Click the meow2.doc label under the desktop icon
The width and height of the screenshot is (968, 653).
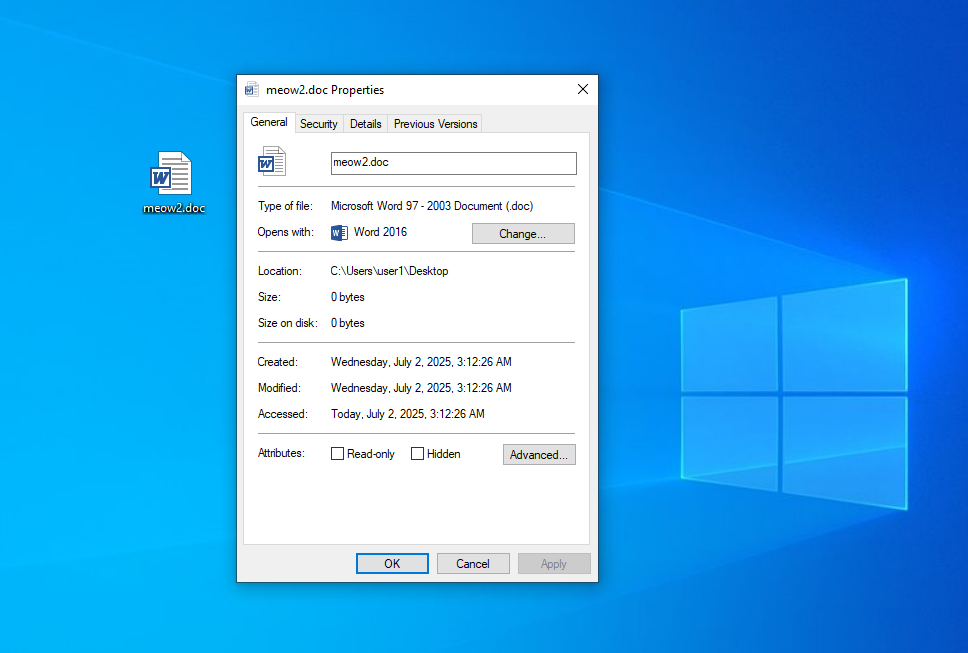pyautogui.click(x=173, y=209)
